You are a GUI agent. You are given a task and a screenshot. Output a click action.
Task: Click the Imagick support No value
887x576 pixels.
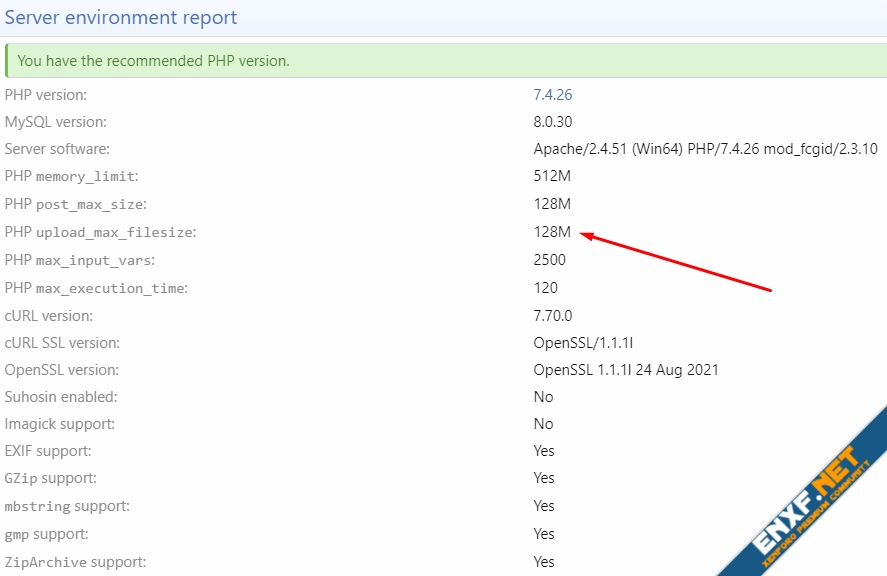click(543, 424)
